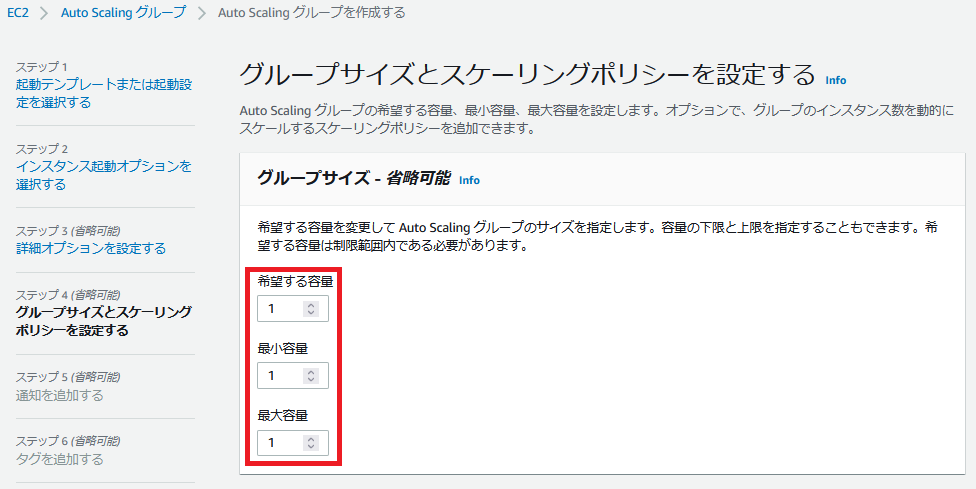Image resolution: width=976 pixels, height=489 pixels.
Task: Click the ステップ 4 (省略可能) label
Action: point(68,294)
